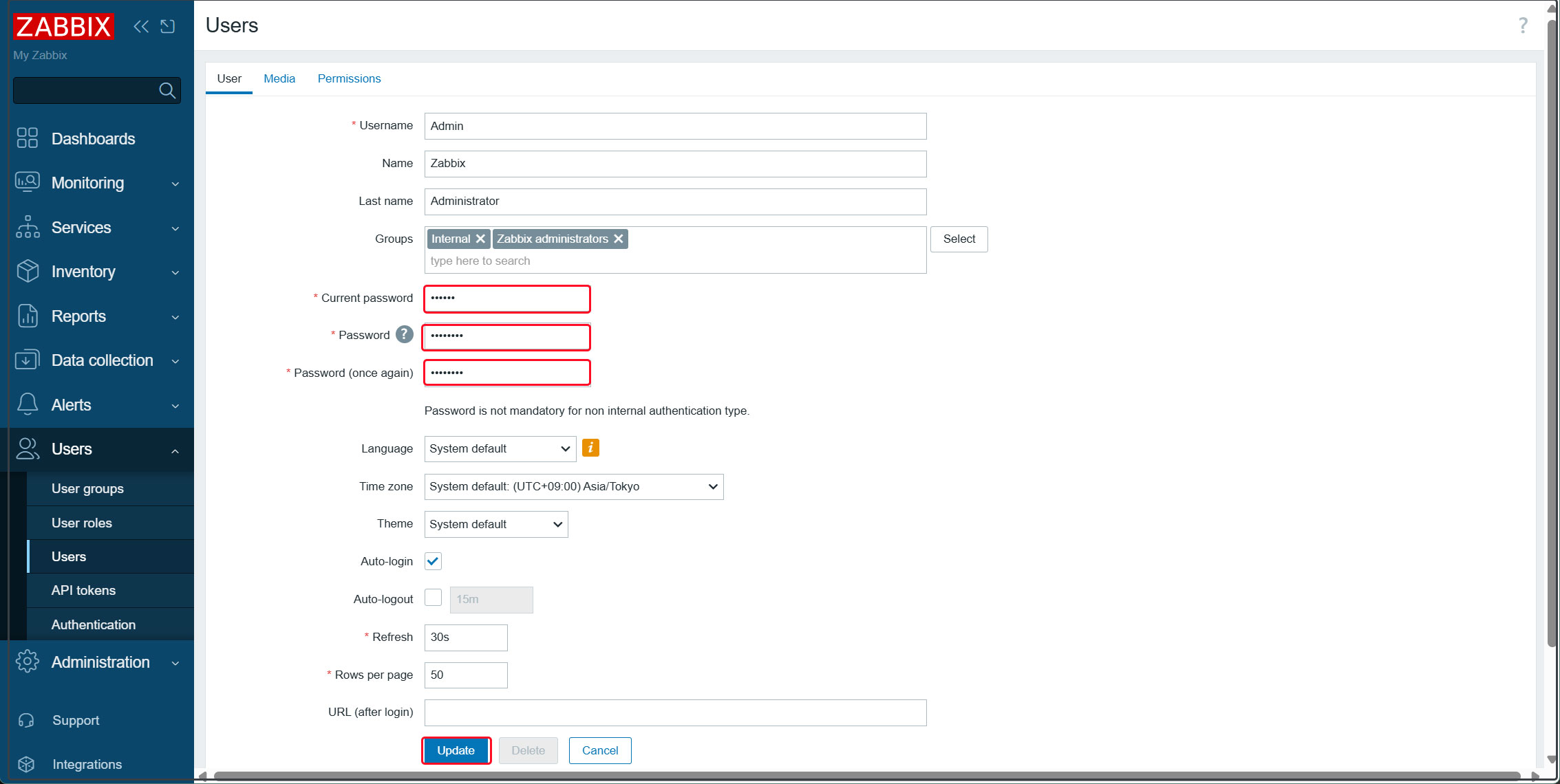Enable the Auto-logout checkbox
This screenshot has height=784, width=1560.
point(433,598)
